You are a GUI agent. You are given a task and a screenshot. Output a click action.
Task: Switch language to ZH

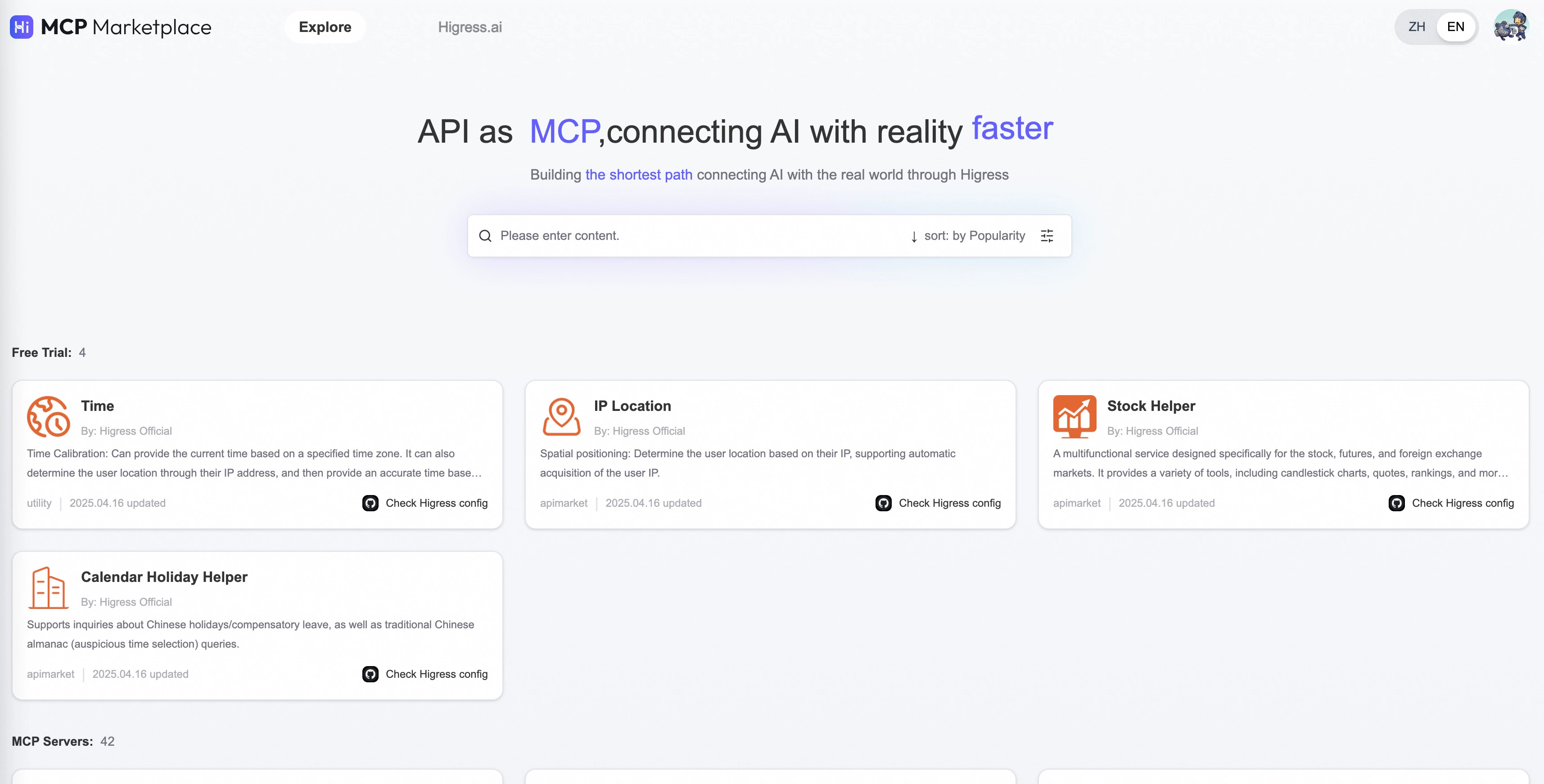coord(1417,27)
